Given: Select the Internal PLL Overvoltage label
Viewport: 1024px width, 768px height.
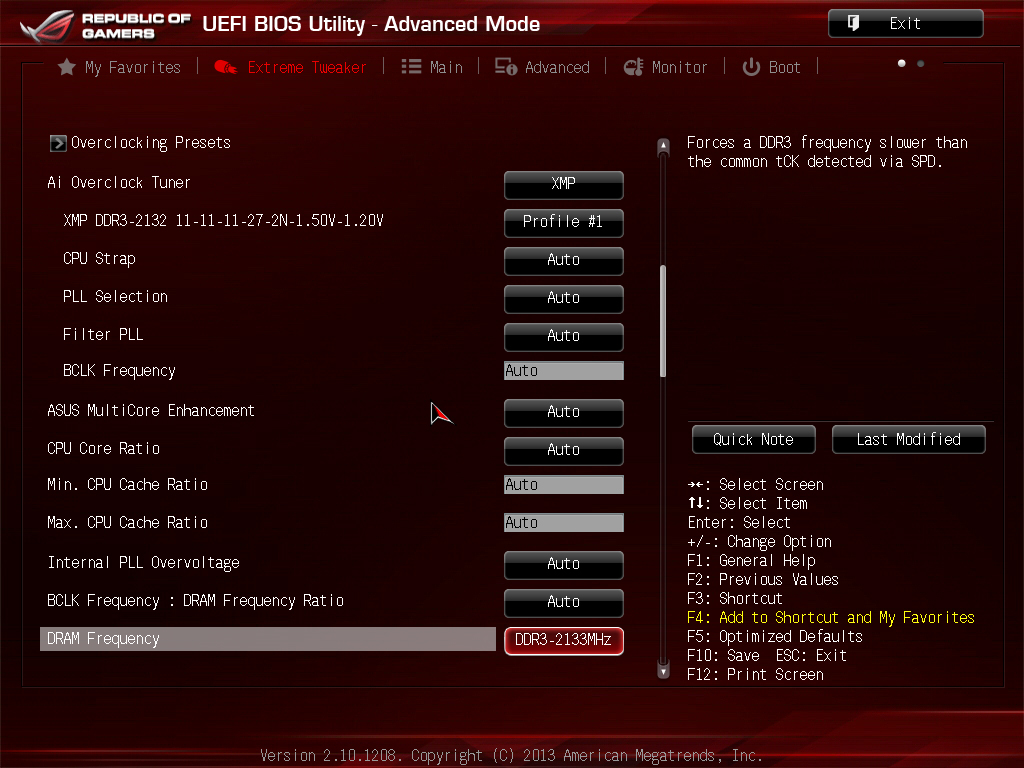Looking at the screenshot, I should [144, 562].
